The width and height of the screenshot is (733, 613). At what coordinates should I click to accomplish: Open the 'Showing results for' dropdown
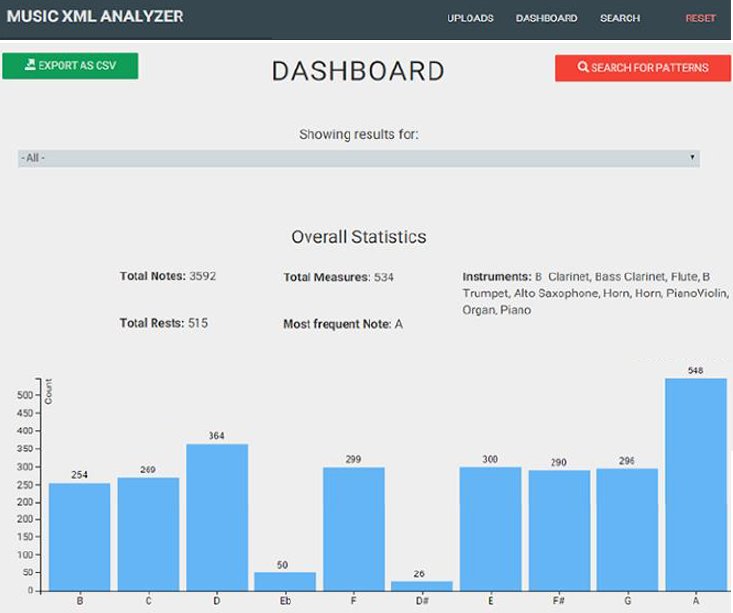tap(359, 158)
